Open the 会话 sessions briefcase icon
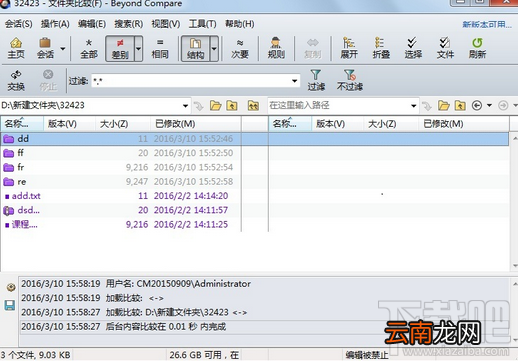The height and width of the screenshot is (361, 518). (45, 48)
